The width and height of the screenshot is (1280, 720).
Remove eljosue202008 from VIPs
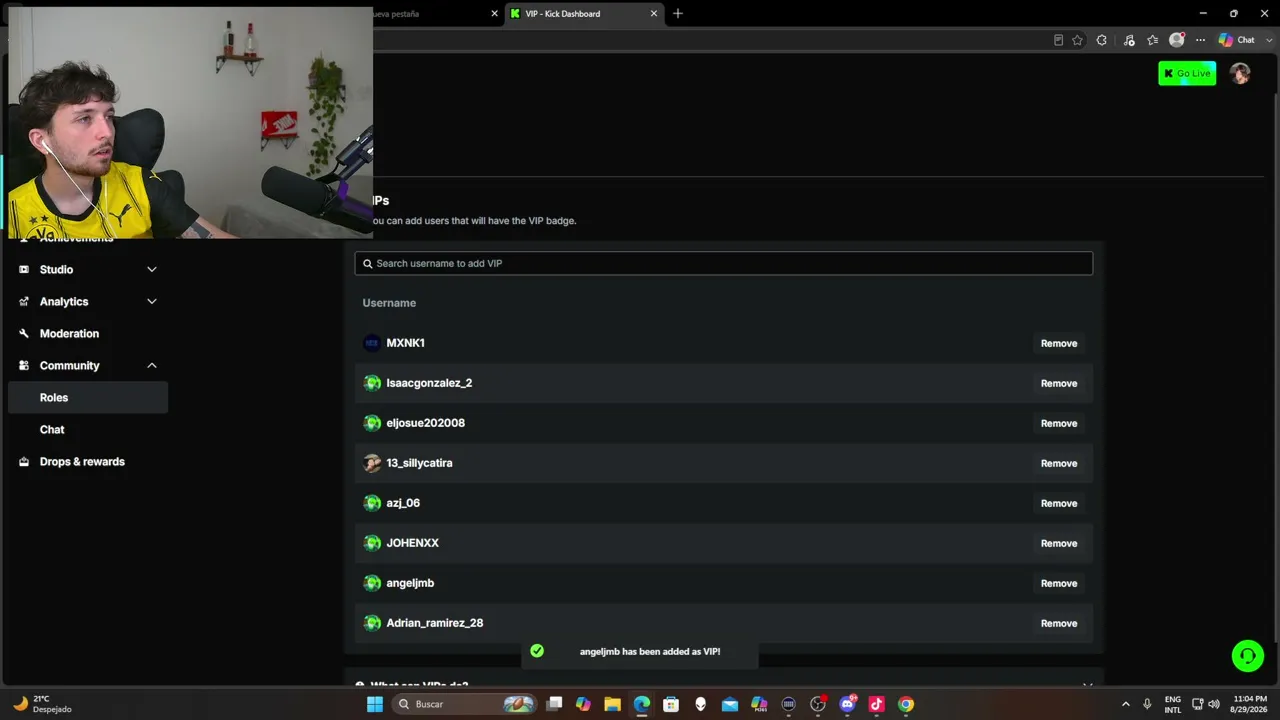pyautogui.click(x=1058, y=423)
